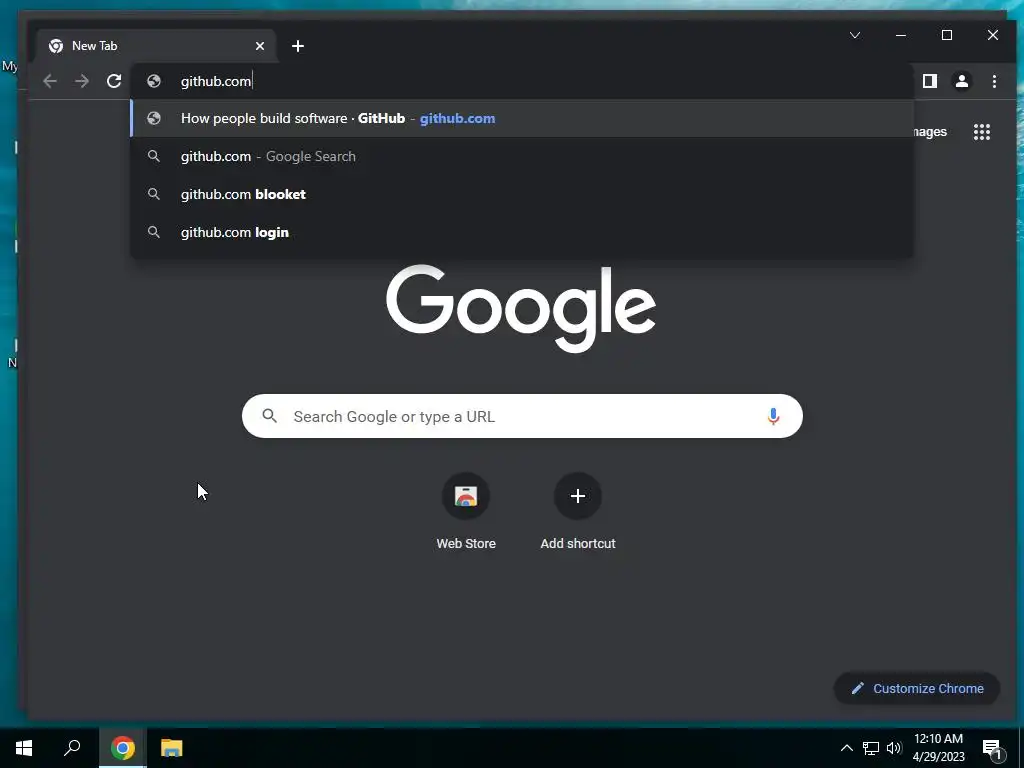Click the forward navigation arrow
The image size is (1024, 768).
coord(82,81)
